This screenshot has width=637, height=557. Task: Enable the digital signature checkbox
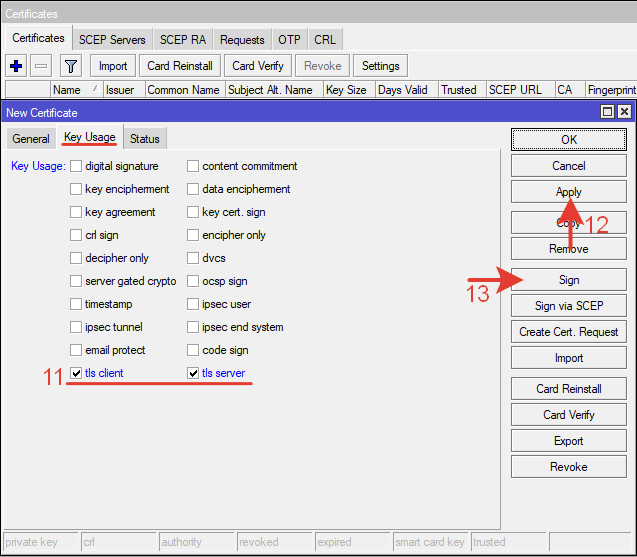76,166
